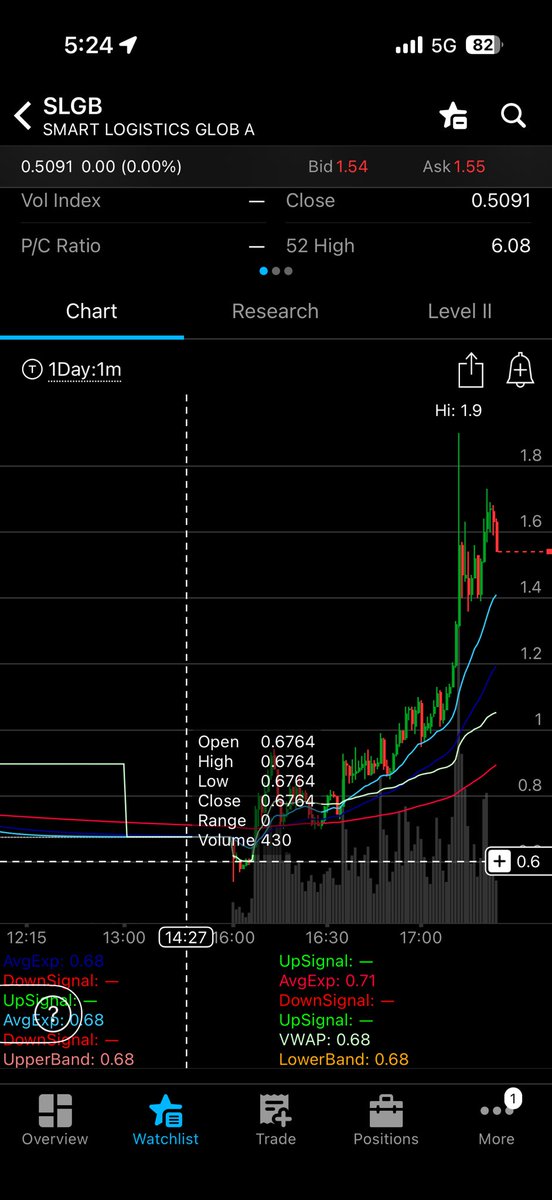Switch to the Level II tab
Image resolution: width=552 pixels, height=1200 pixels.
459,311
